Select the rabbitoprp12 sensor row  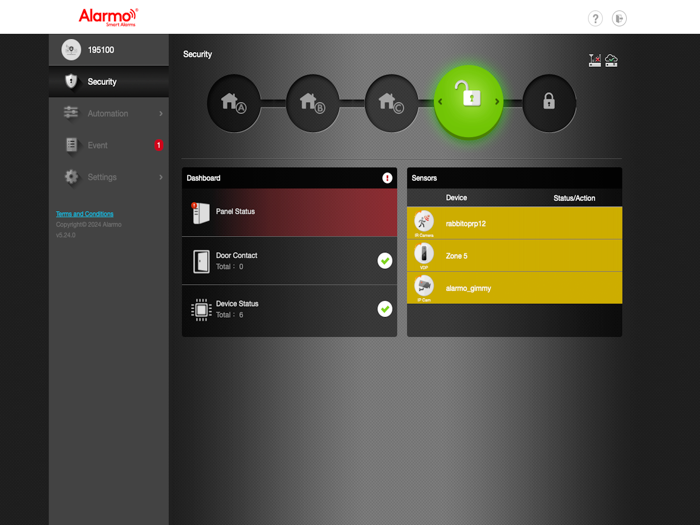pos(514,223)
